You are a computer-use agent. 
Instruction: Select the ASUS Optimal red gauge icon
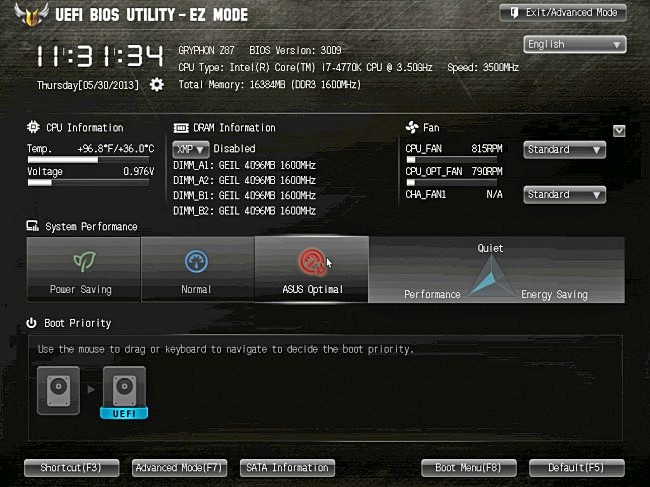tap(312, 262)
